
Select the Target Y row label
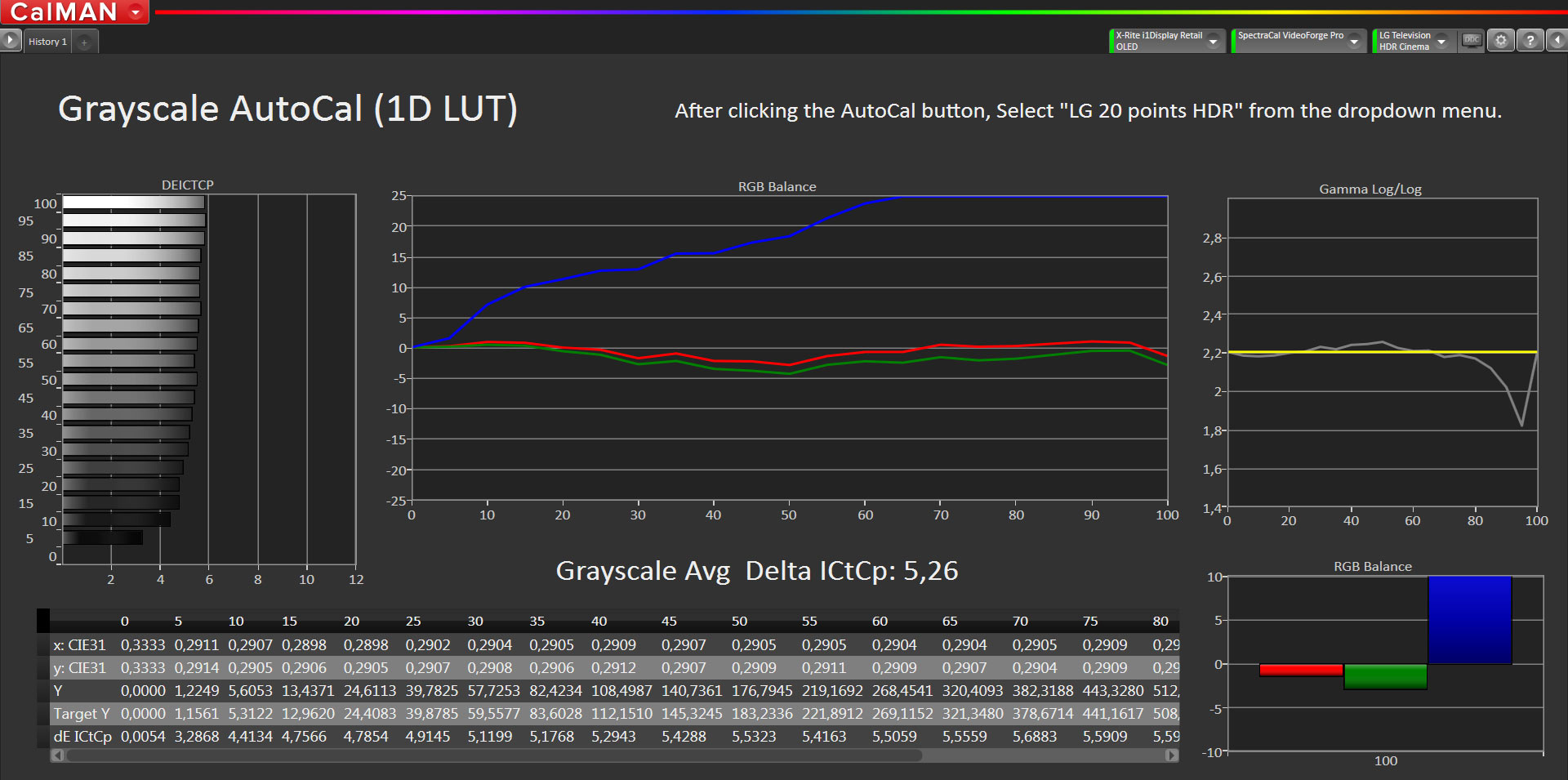tap(81, 713)
